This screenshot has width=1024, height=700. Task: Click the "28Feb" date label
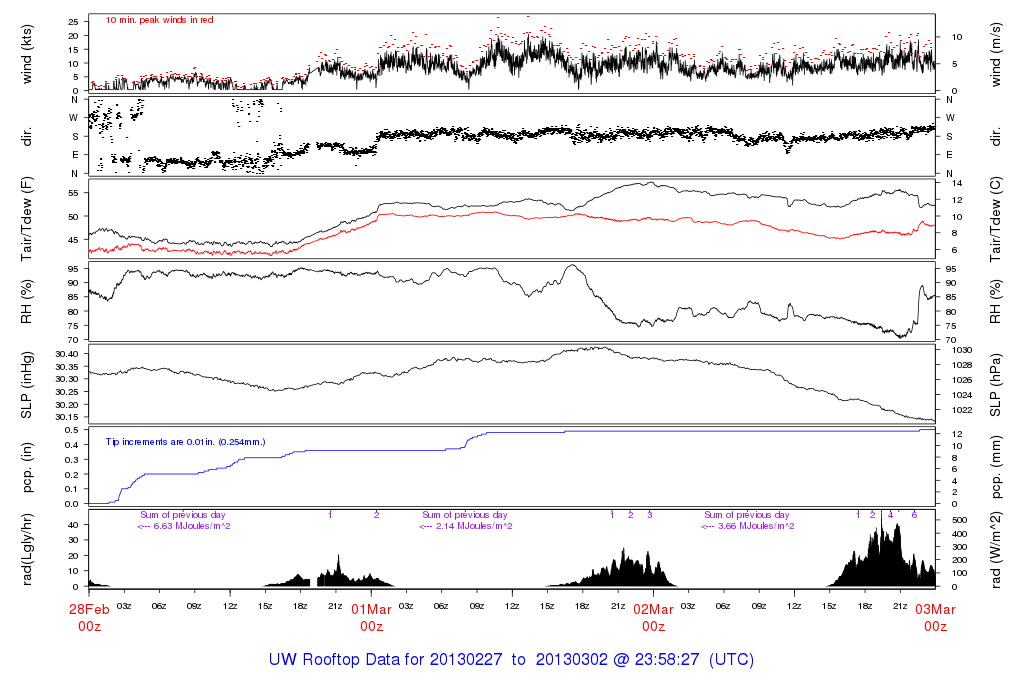(89, 609)
